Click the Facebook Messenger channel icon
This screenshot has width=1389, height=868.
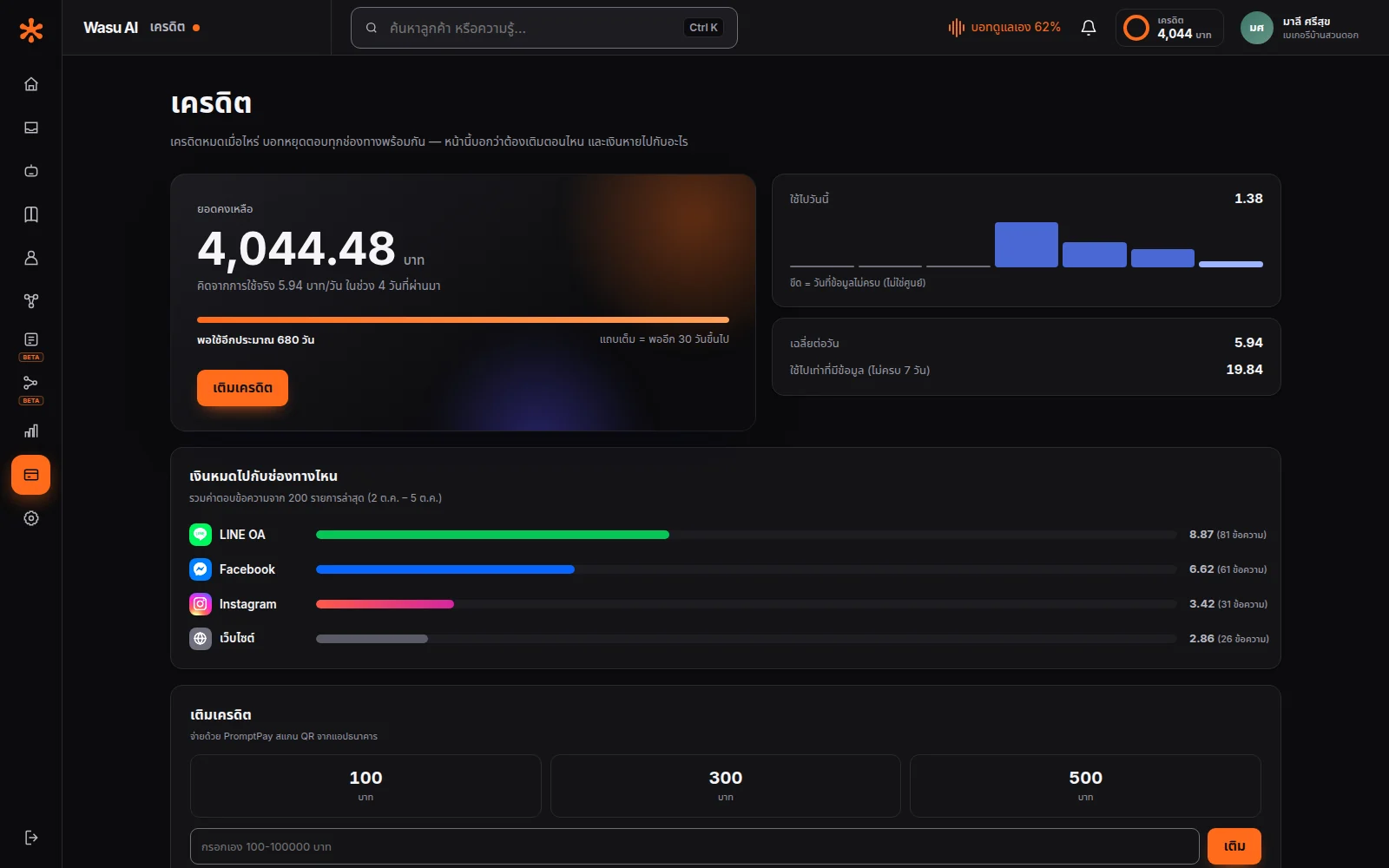click(x=201, y=569)
